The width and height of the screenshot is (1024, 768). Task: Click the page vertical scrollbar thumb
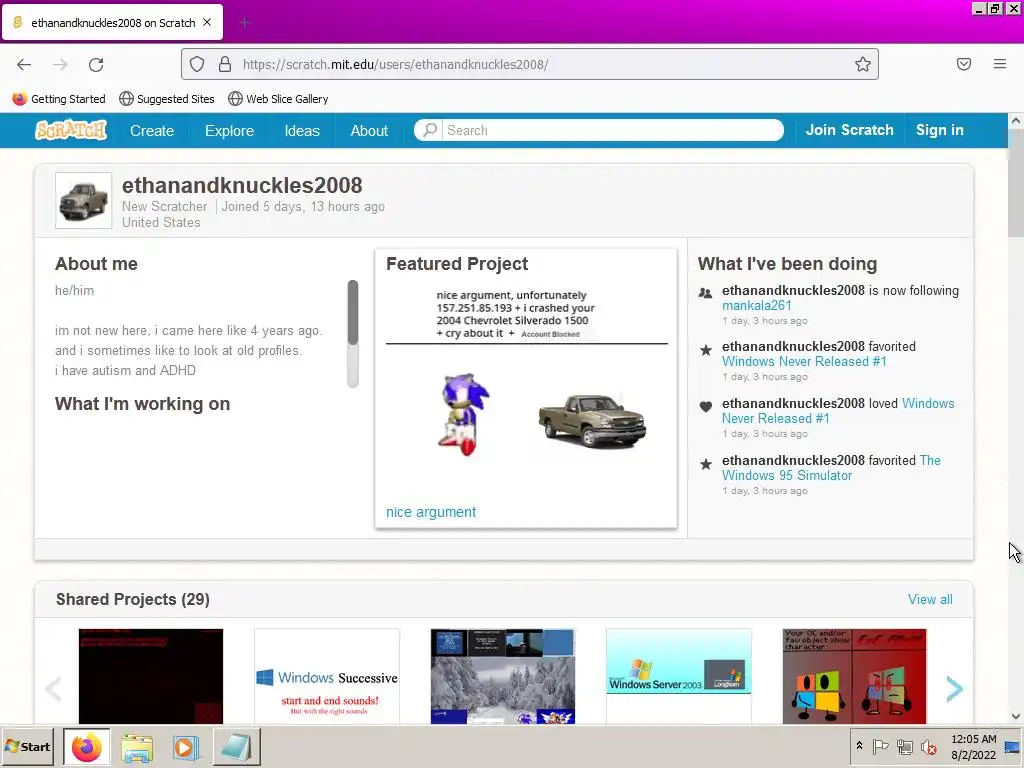point(1016,183)
